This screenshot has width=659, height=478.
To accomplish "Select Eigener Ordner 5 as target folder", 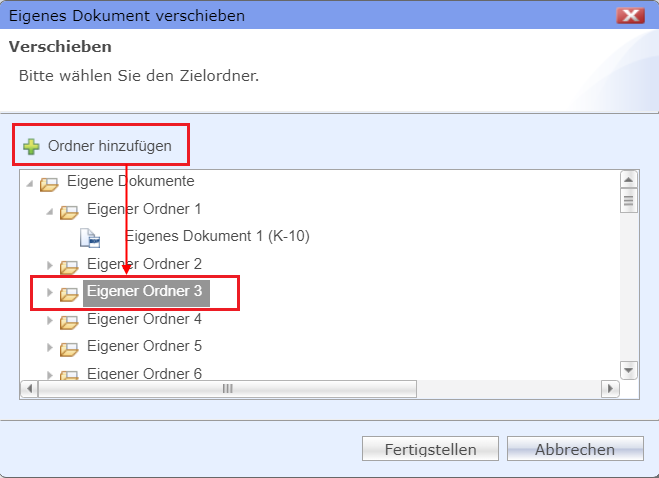I will pos(144,346).
